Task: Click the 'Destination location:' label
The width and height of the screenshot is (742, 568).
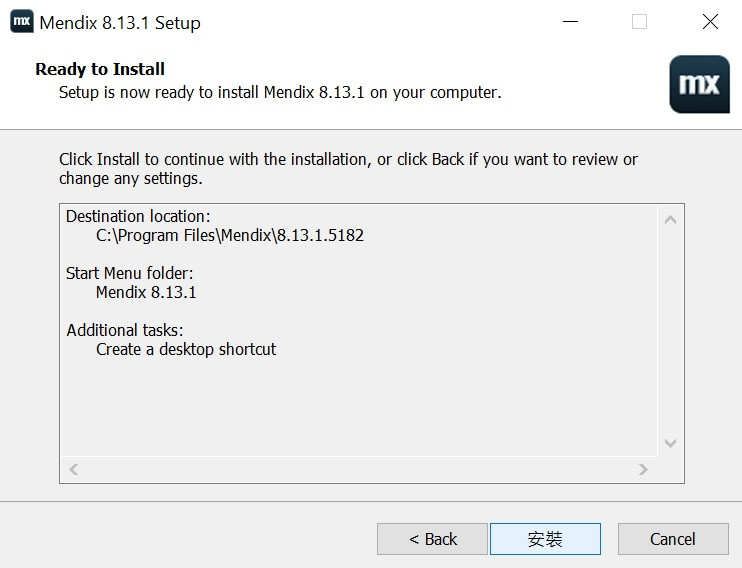Action: click(138, 216)
